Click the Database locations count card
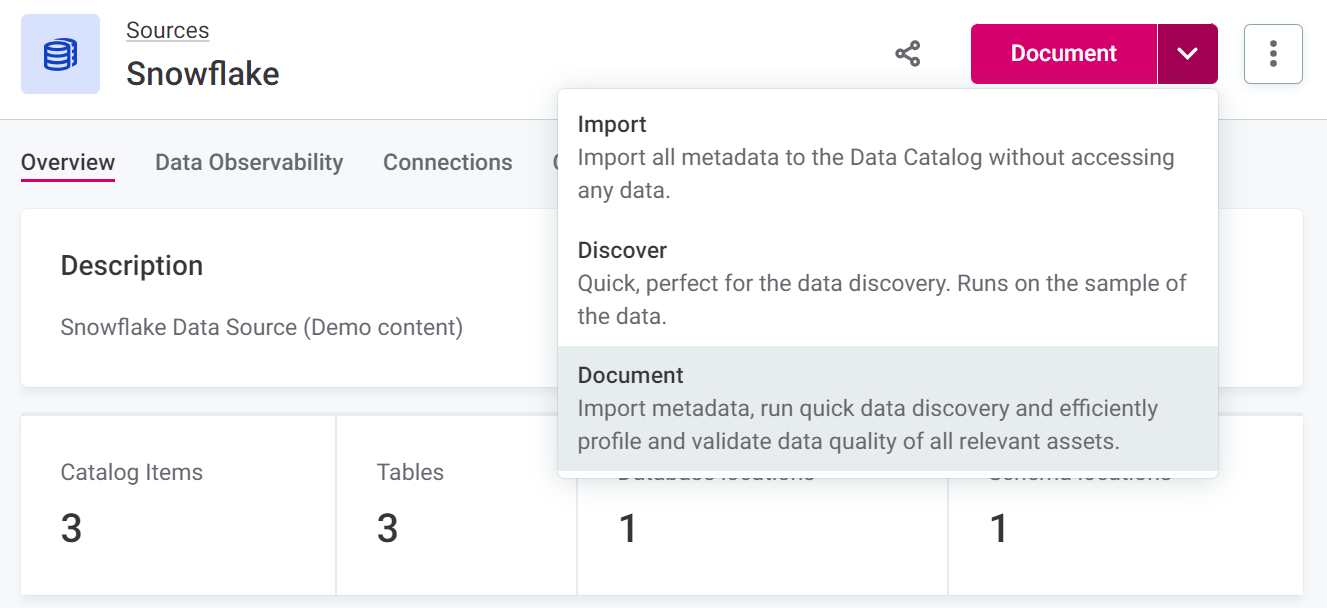1327x608 pixels. (762, 530)
